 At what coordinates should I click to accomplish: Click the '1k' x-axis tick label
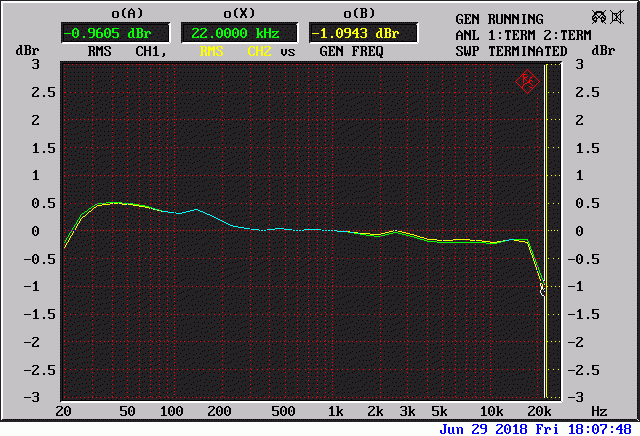coord(336,412)
